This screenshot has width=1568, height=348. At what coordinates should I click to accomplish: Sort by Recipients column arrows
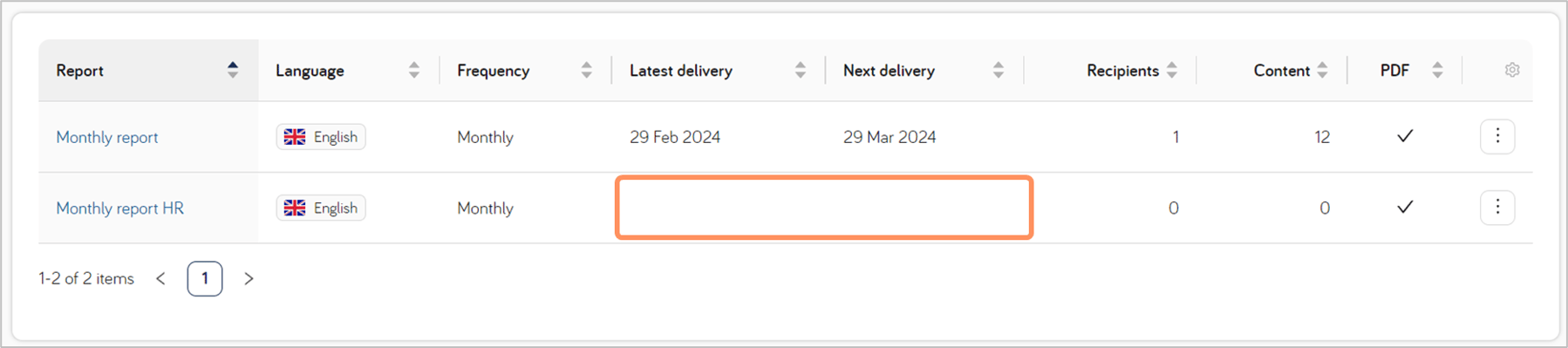click(x=1172, y=70)
